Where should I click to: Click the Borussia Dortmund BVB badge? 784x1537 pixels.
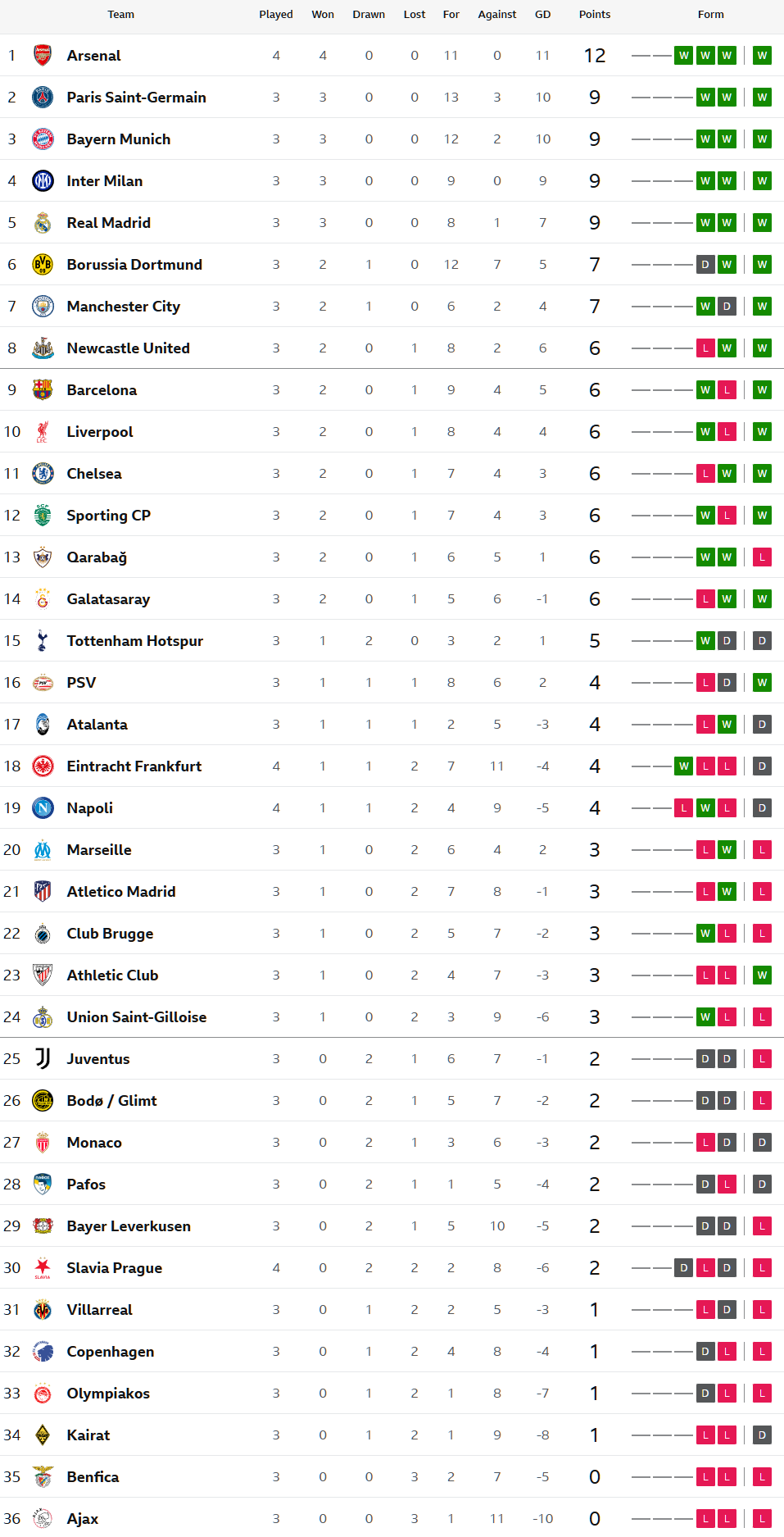43,265
